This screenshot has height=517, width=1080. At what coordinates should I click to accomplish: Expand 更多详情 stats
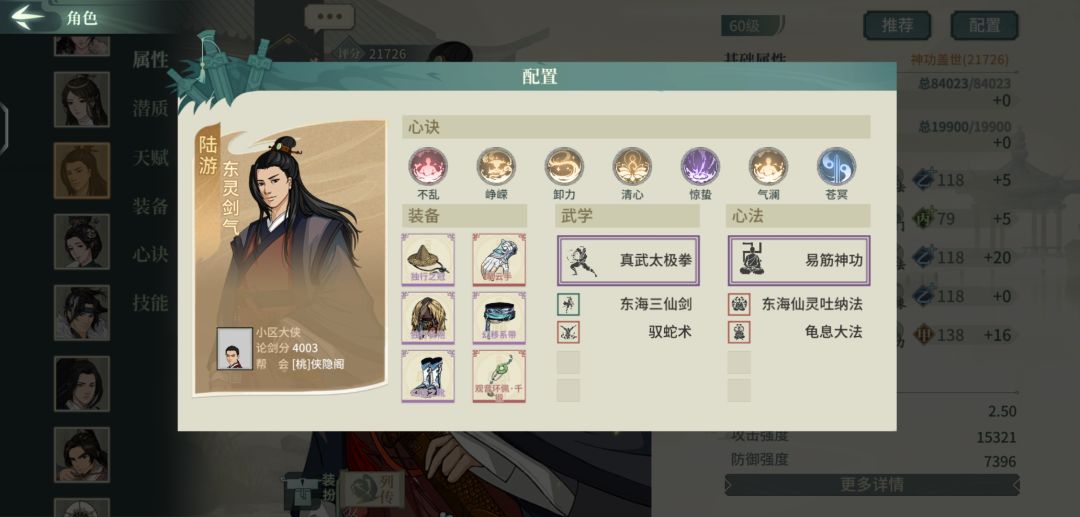(871, 485)
